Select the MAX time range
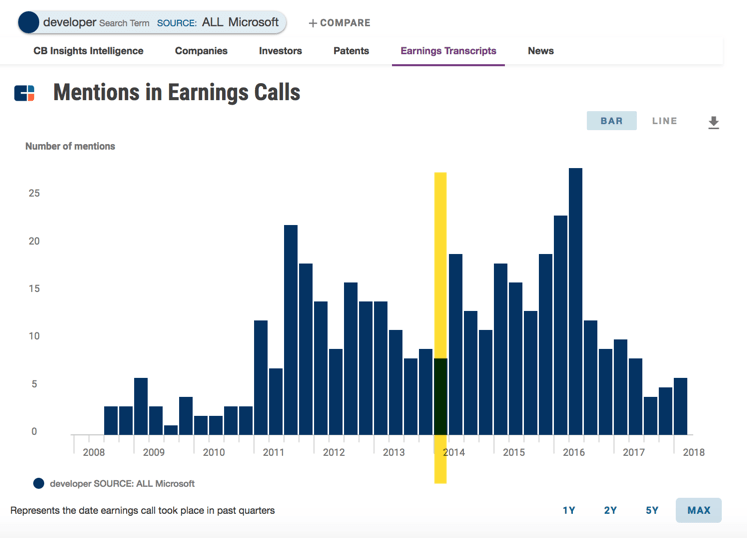The image size is (747, 538). [698, 510]
